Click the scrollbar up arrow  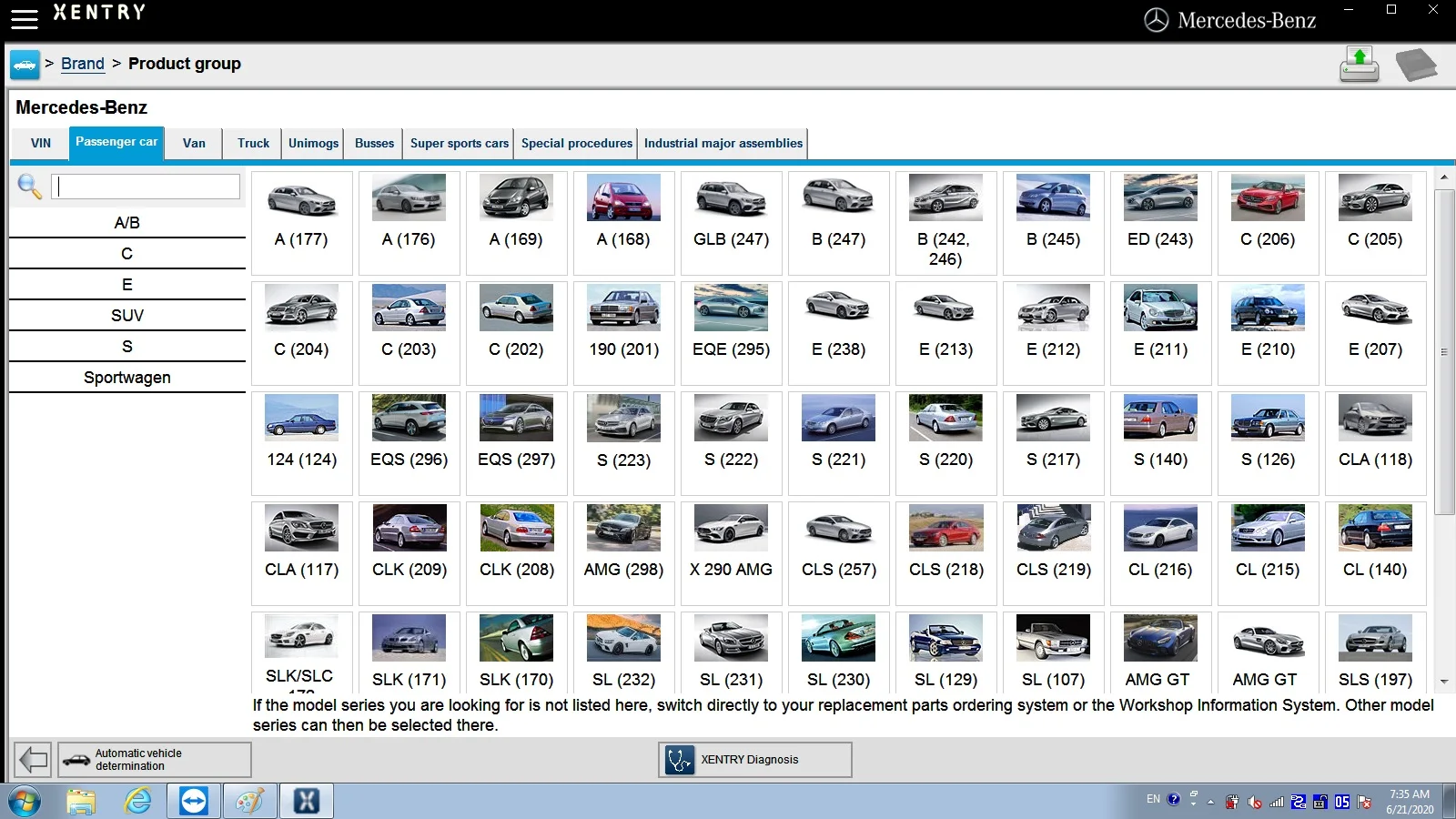pos(1444,177)
